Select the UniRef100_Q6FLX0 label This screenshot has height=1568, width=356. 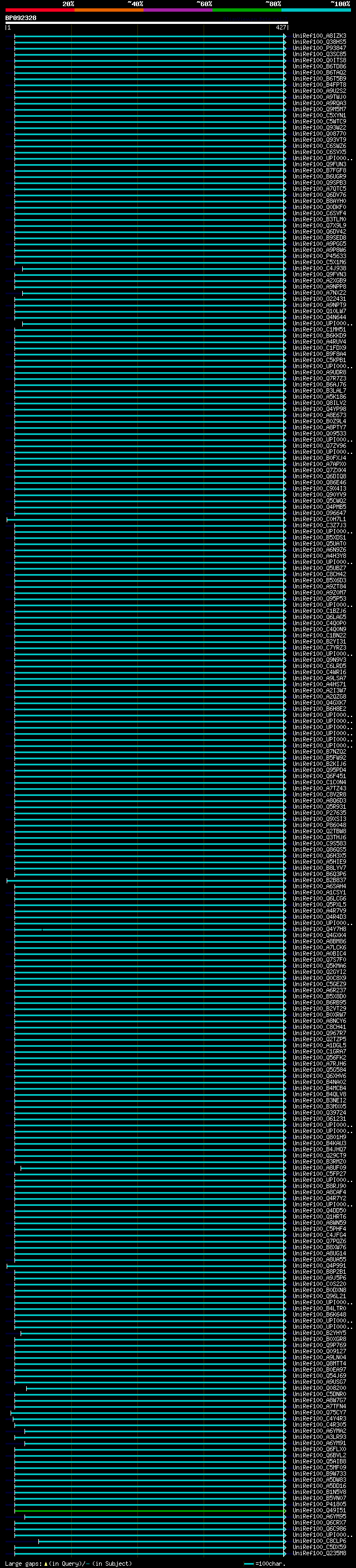pos(319,1450)
